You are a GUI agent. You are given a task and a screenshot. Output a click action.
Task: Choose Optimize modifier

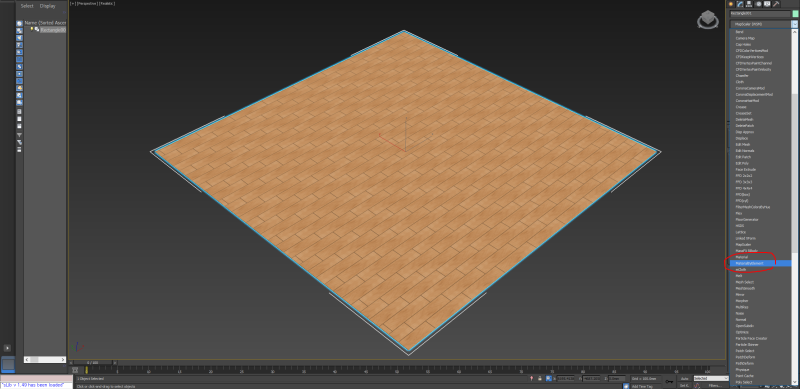[x=760, y=332]
